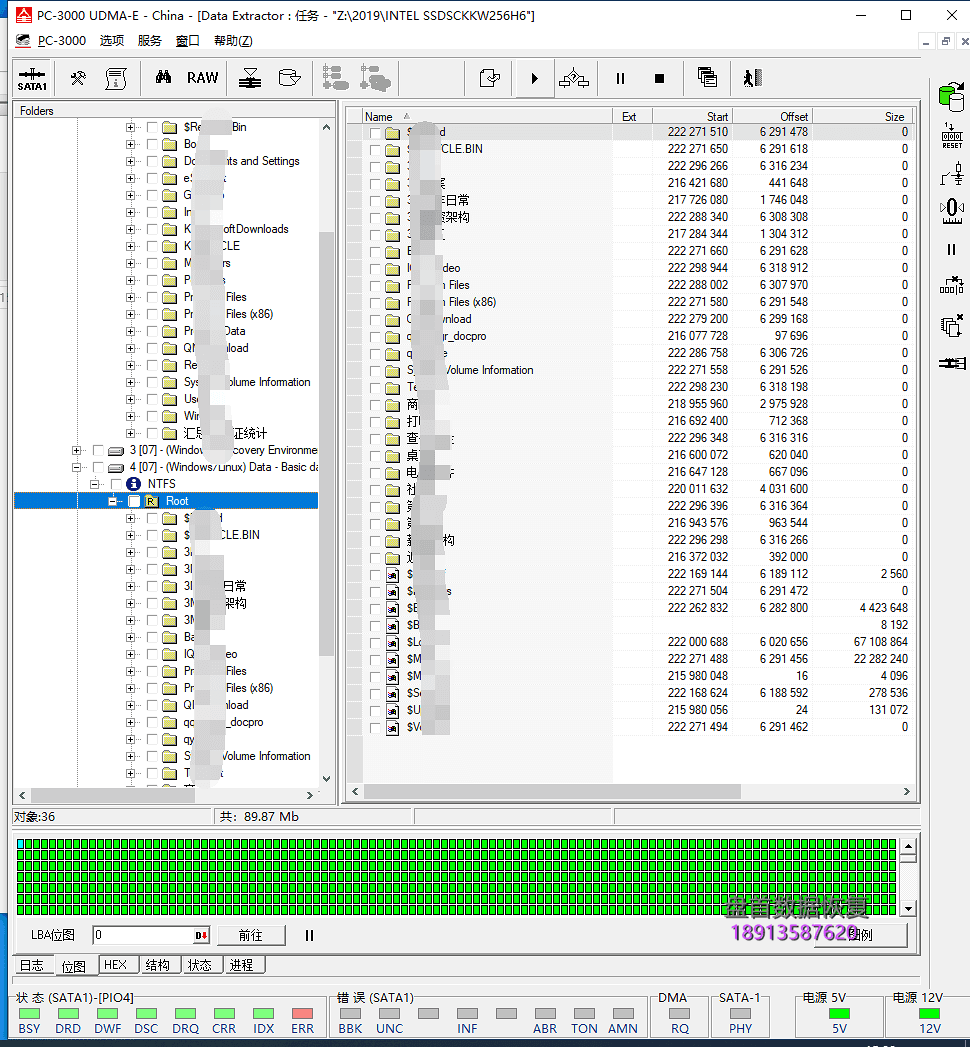Viewport: 970px width, 1047px height.
Task: Click the save-to-disk download icon
Action: coord(250,79)
